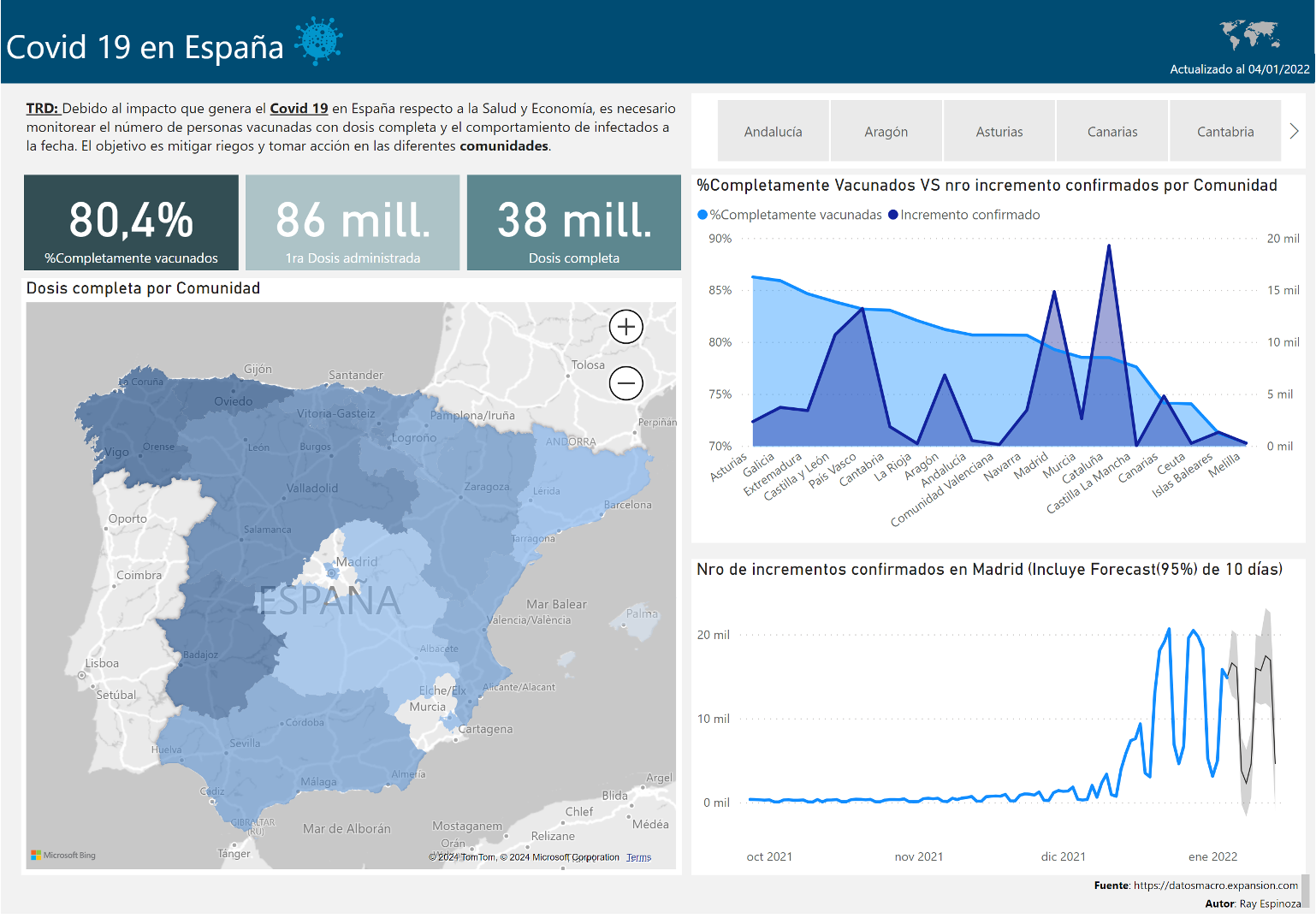
Task: Click the map zoom out minus button
Action: pyautogui.click(x=625, y=382)
